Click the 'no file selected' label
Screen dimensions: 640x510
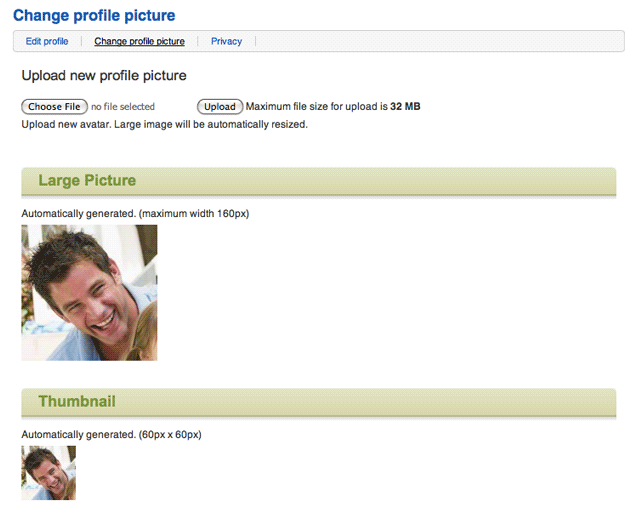coord(123,107)
